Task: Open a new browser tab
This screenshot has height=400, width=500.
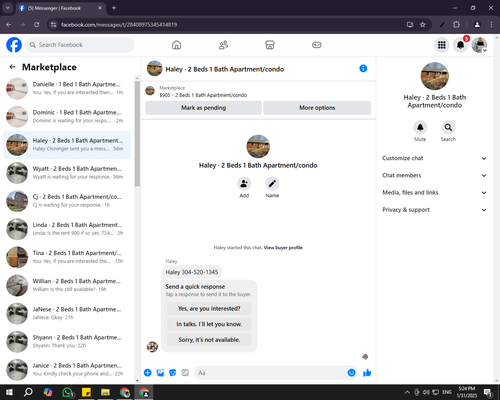Action: click(114, 8)
